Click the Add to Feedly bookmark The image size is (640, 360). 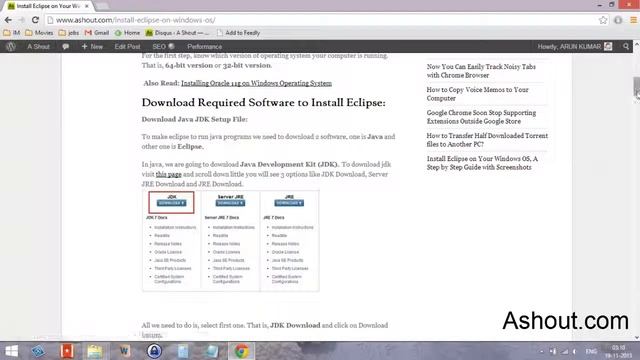tap(238, 33)
